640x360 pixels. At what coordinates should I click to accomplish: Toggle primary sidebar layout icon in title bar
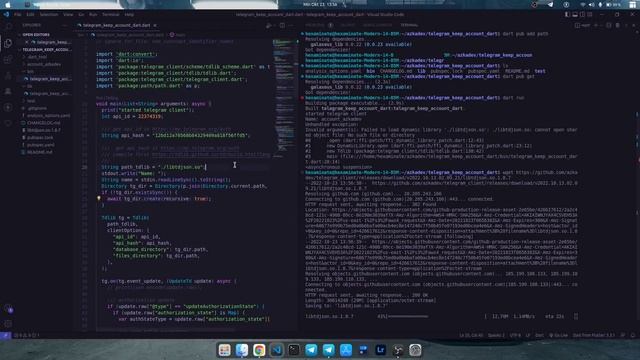pos(567,14)
